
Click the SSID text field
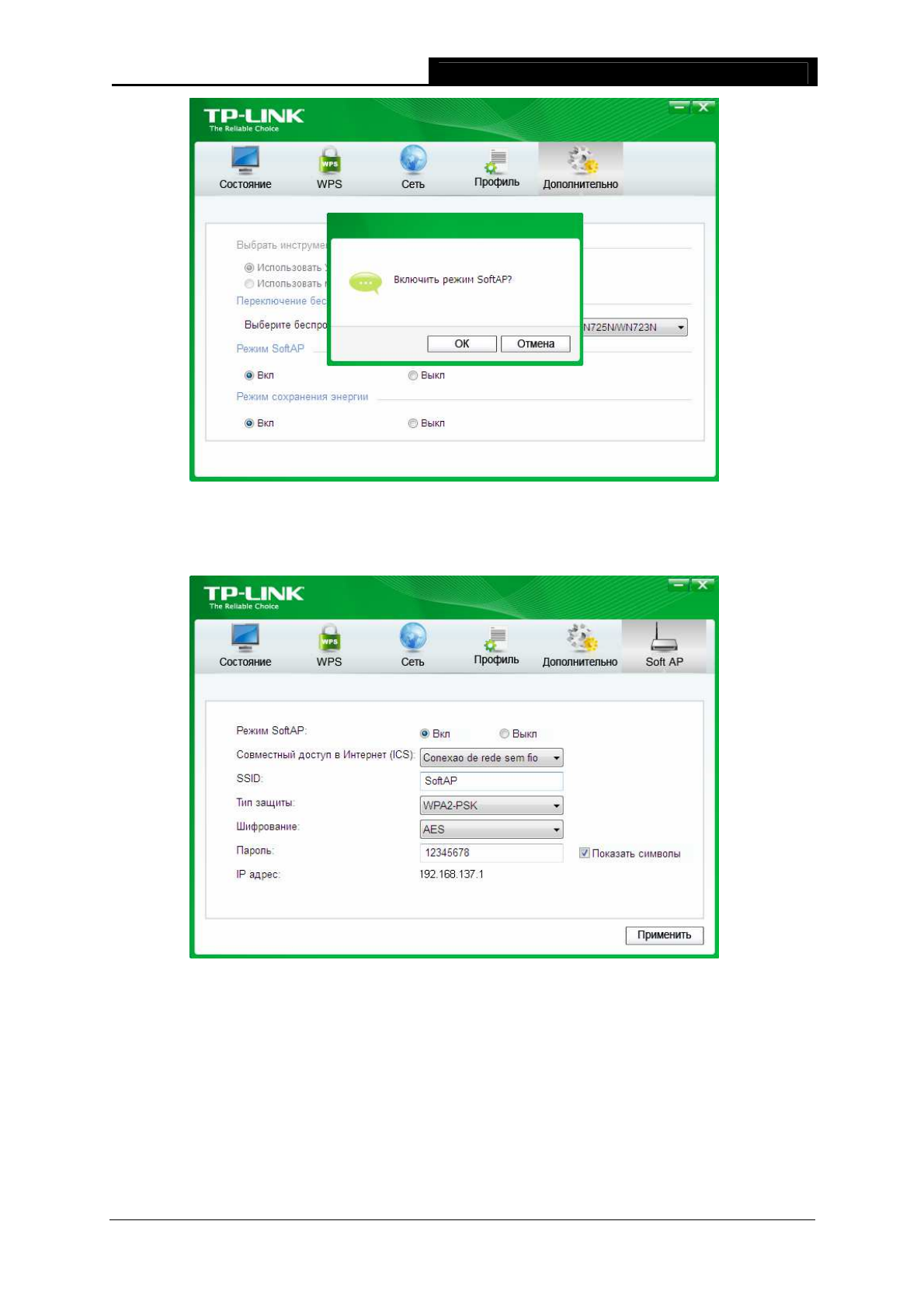pos(491,781)
